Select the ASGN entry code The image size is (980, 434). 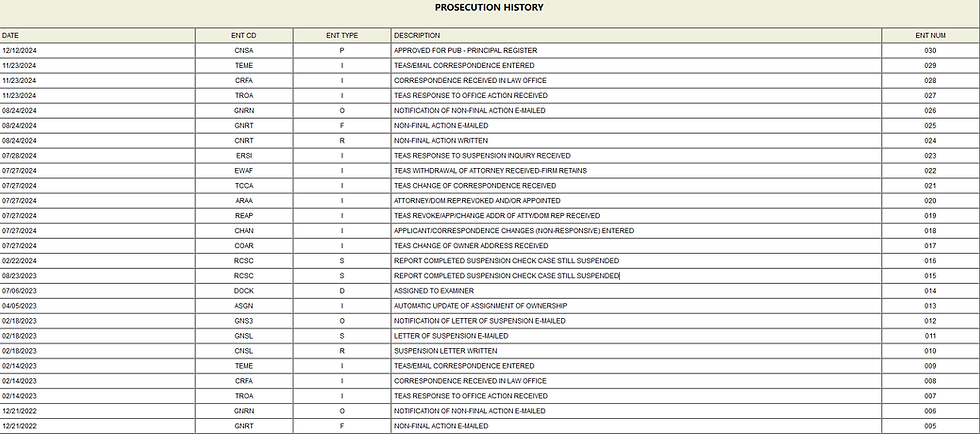coord(244,306)
